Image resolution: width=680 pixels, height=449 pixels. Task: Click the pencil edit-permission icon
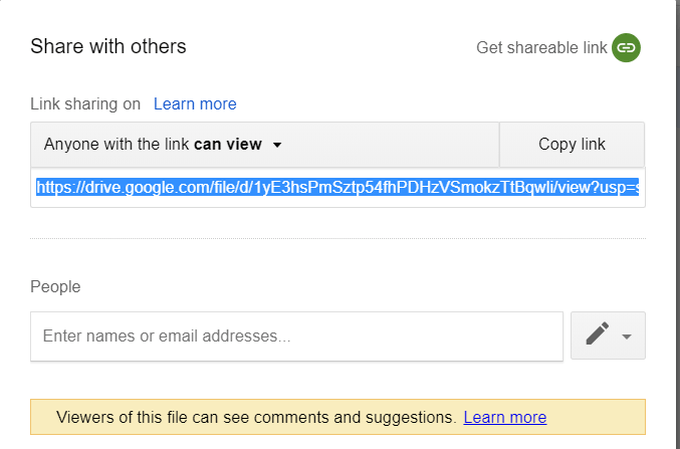point(598,333)
